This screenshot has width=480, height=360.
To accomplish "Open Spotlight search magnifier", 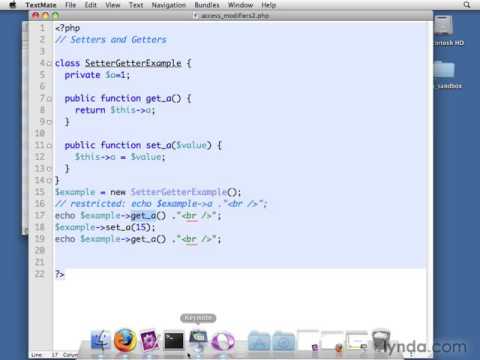I will pyautogui.click(x=467, y=5).
